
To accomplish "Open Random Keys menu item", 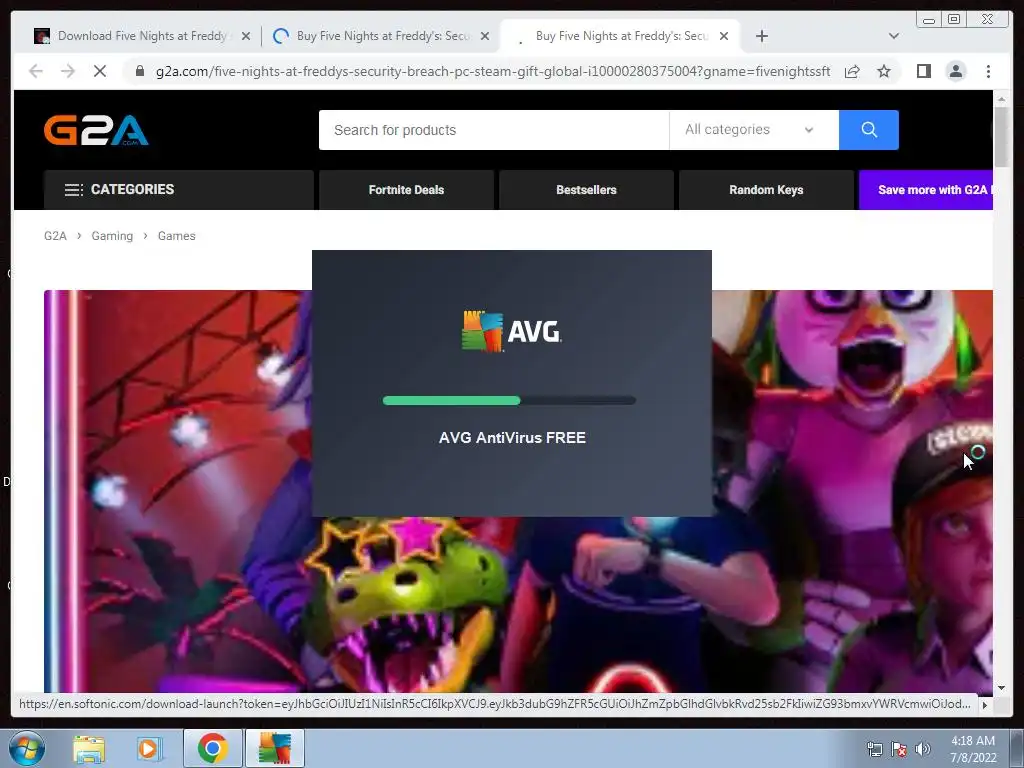I will pos(766,190).
